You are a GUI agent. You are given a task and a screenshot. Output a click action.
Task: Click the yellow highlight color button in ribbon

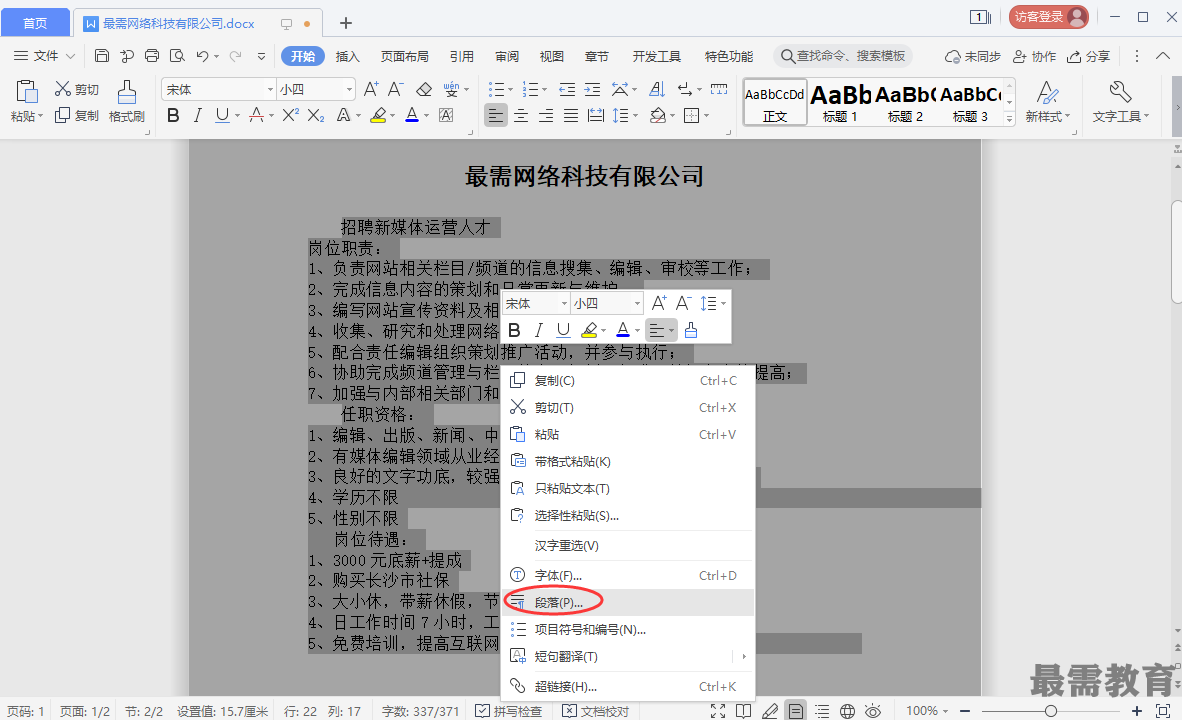378,115
